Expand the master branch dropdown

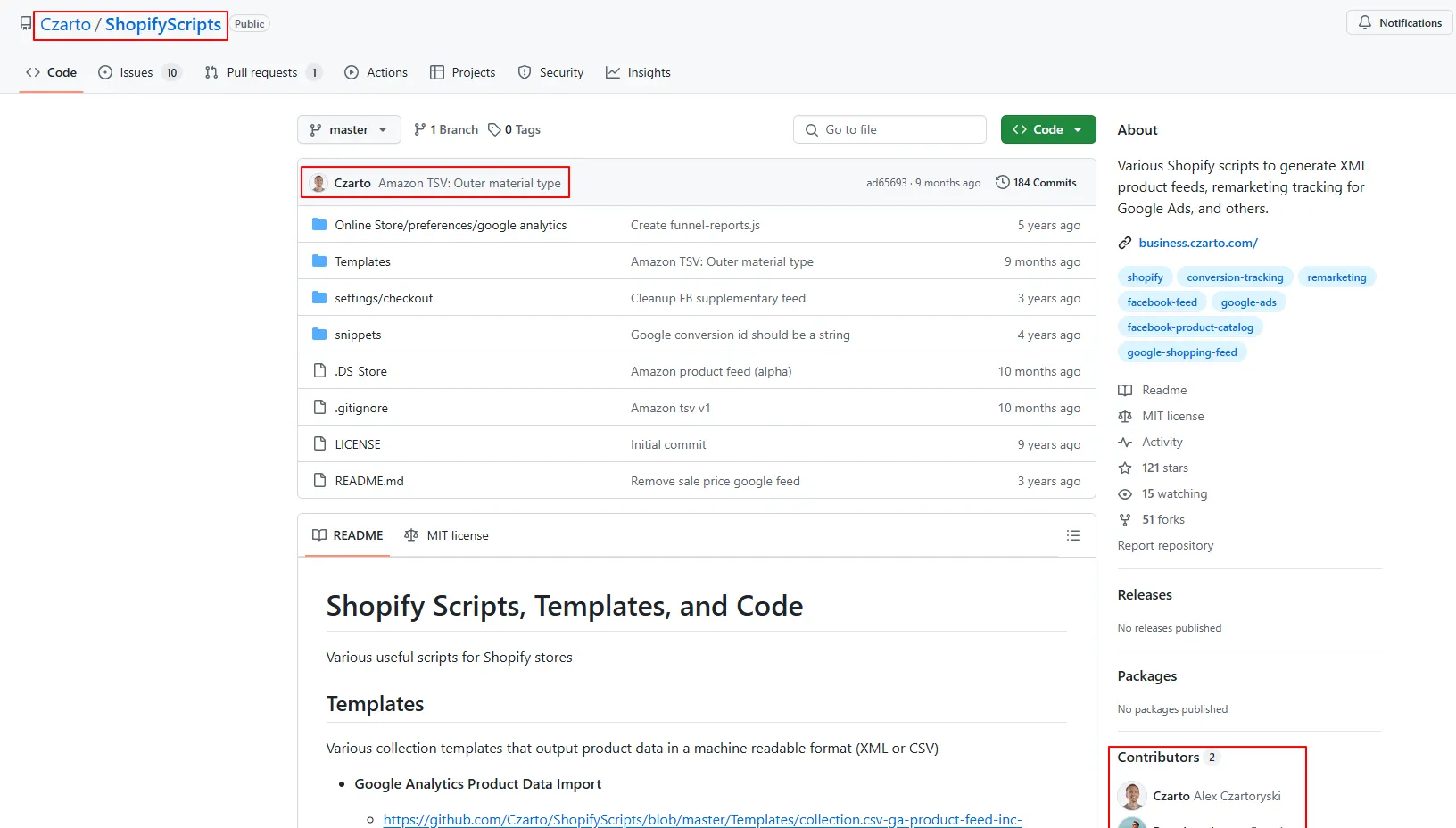click(349, 129)
